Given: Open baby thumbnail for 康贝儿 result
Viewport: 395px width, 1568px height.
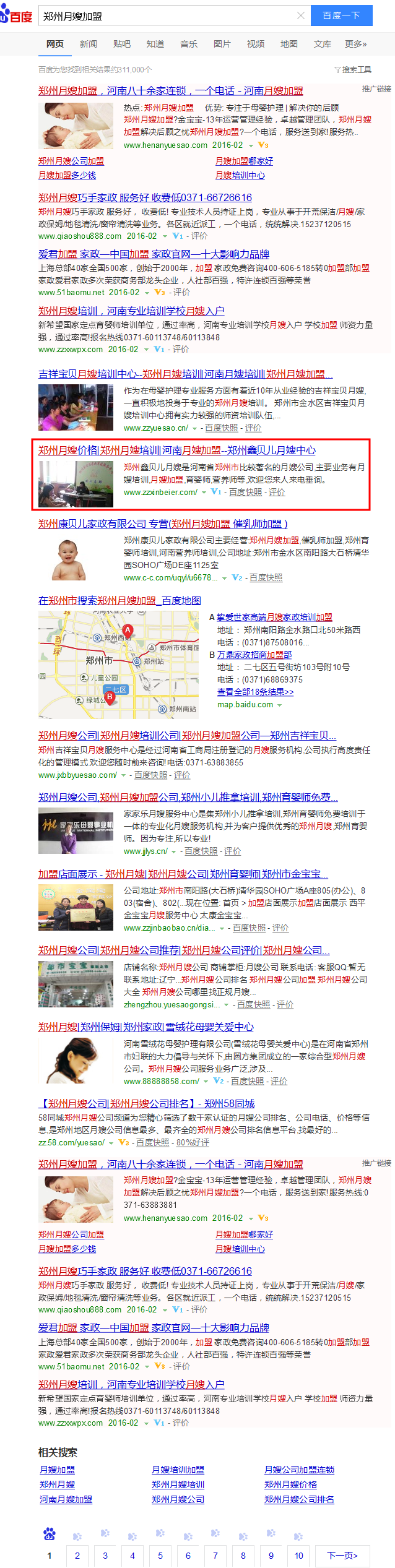Looking at the screenshot, I should point(76,559).
